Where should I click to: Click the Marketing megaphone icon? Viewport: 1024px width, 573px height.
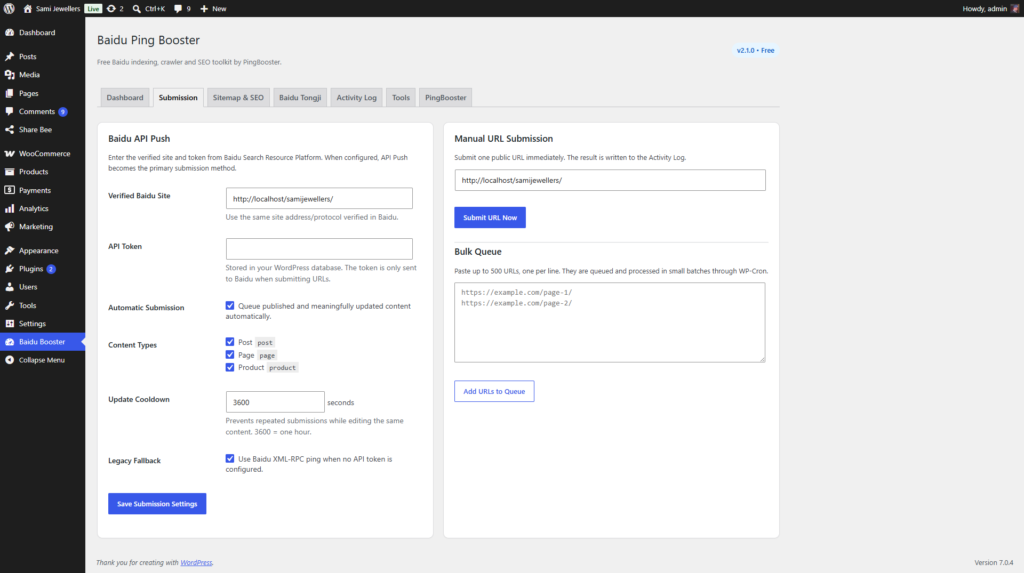(10, 227)
